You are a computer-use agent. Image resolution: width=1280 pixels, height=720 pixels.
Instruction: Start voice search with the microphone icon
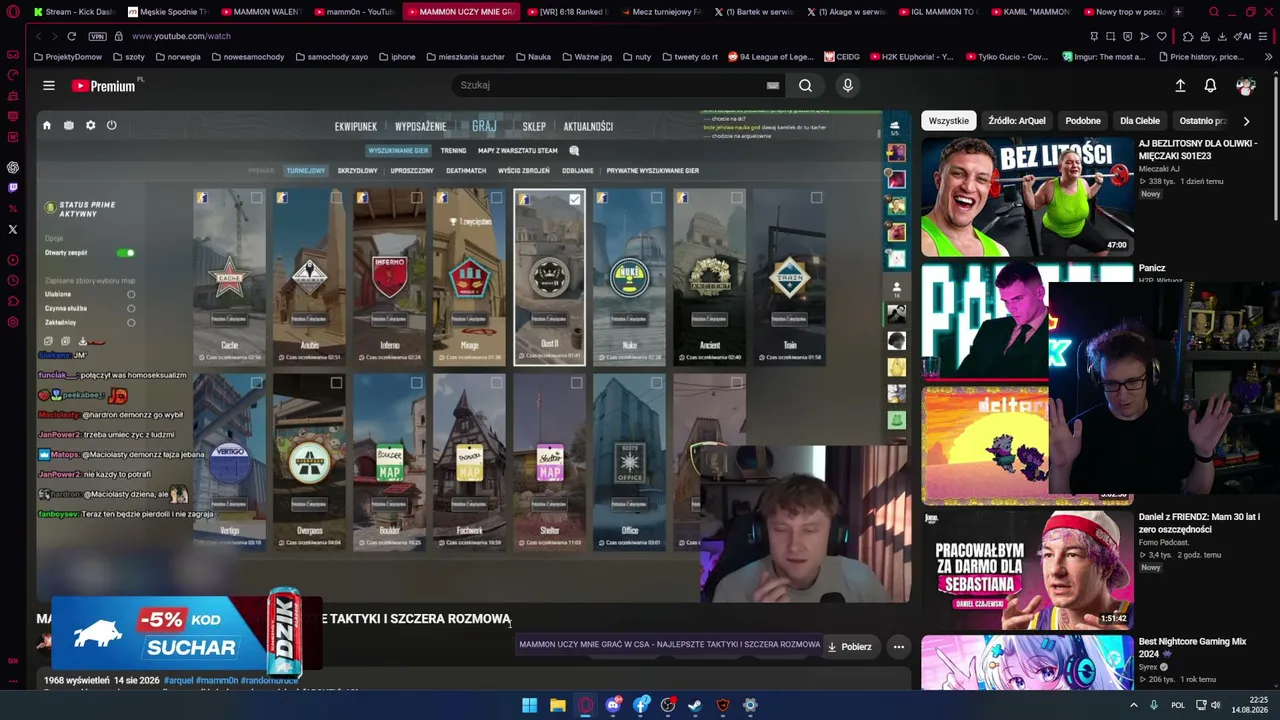coord(848,86)
